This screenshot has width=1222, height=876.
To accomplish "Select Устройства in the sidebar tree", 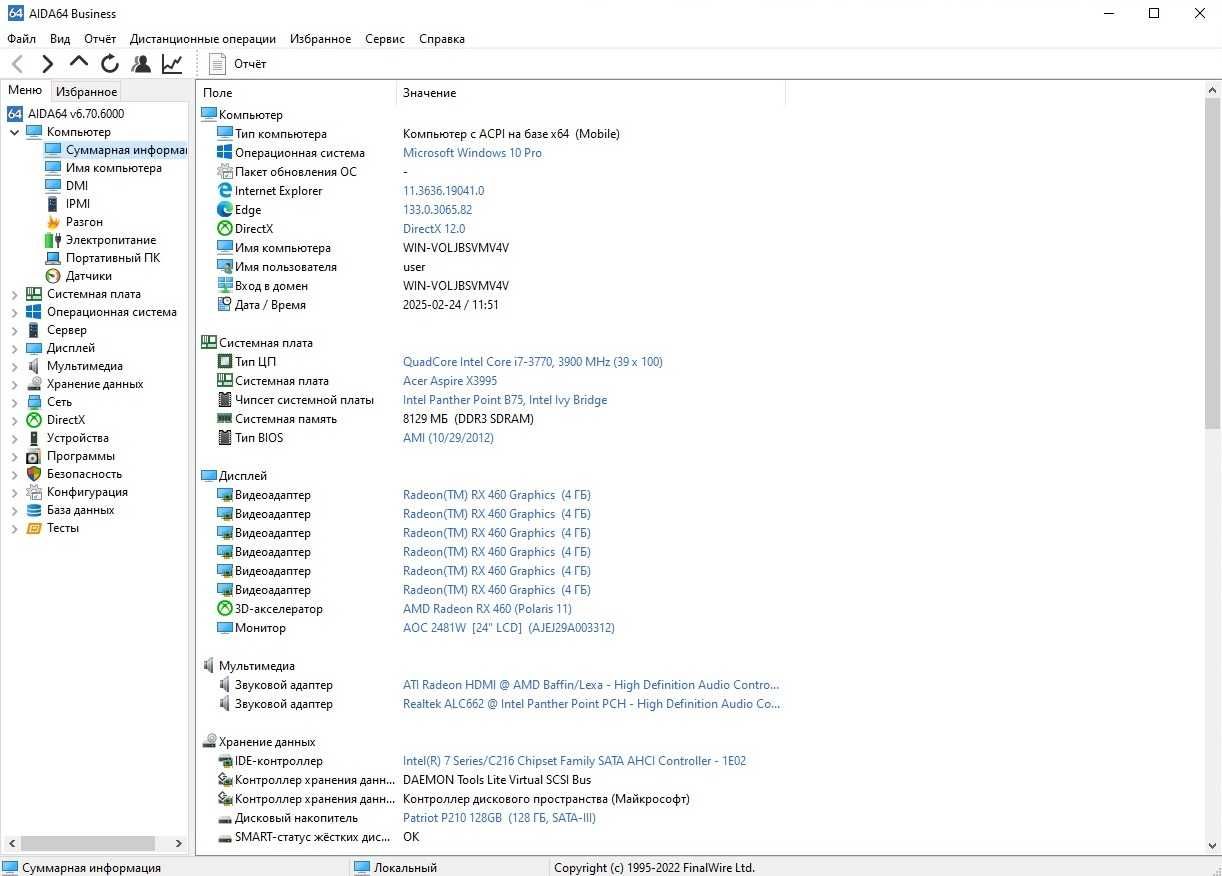I will click(x=78, y=438).
